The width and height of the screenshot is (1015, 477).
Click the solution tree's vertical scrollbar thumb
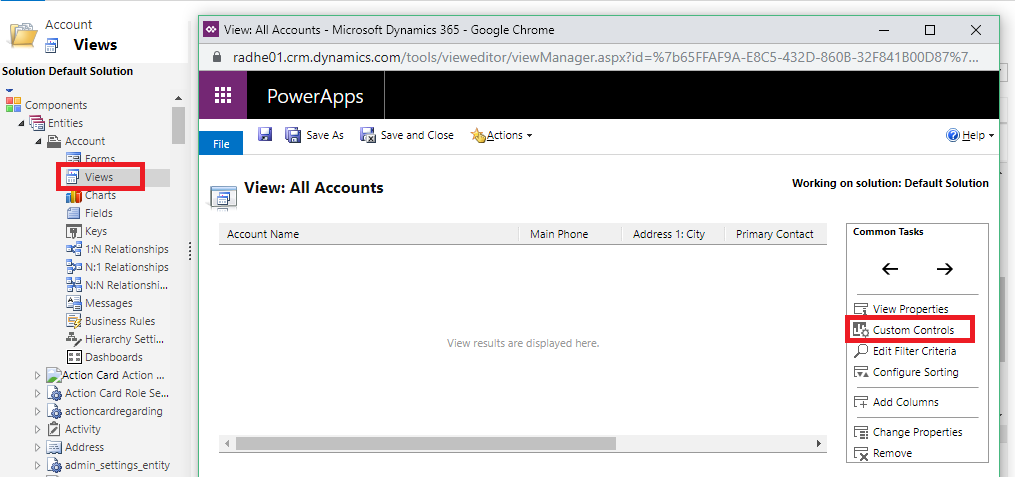[179, 125]
